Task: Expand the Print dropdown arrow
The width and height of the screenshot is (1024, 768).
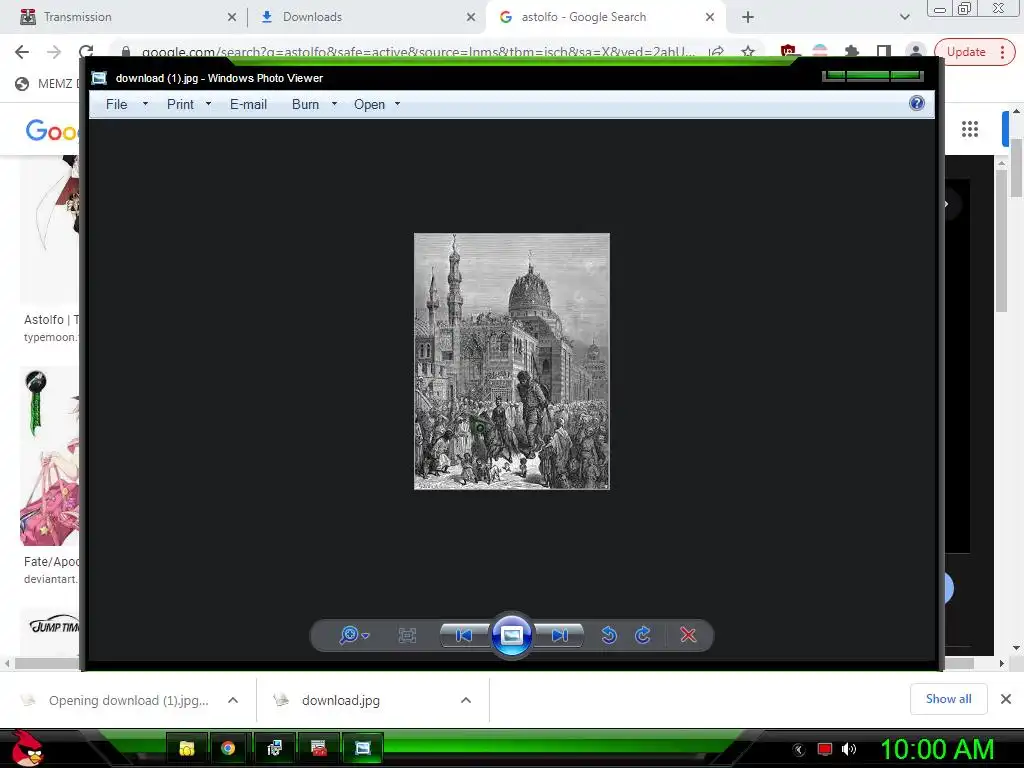Action: click(x=208, y=104)
